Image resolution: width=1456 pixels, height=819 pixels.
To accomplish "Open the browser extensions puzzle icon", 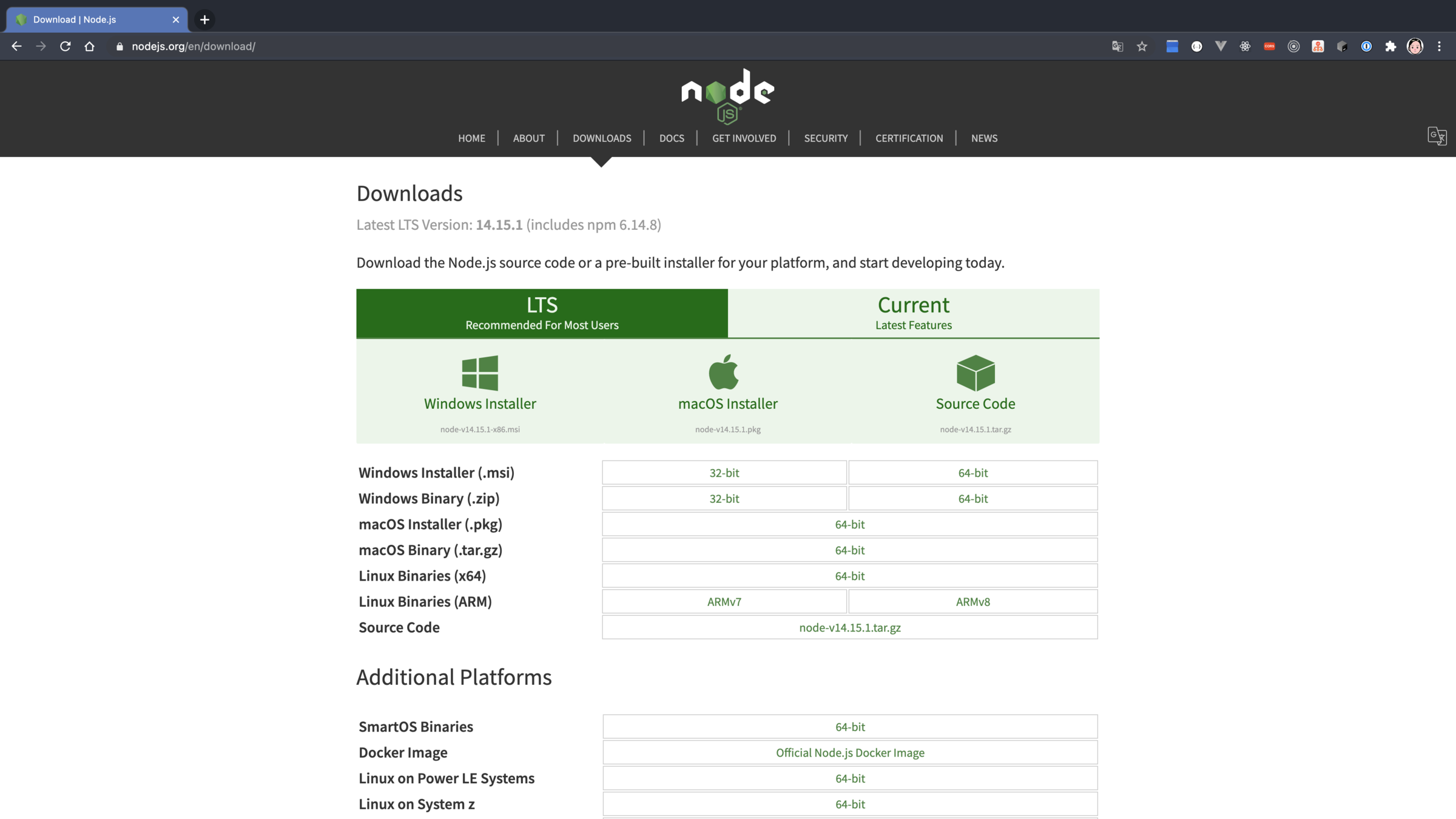I will point(1390,46).
